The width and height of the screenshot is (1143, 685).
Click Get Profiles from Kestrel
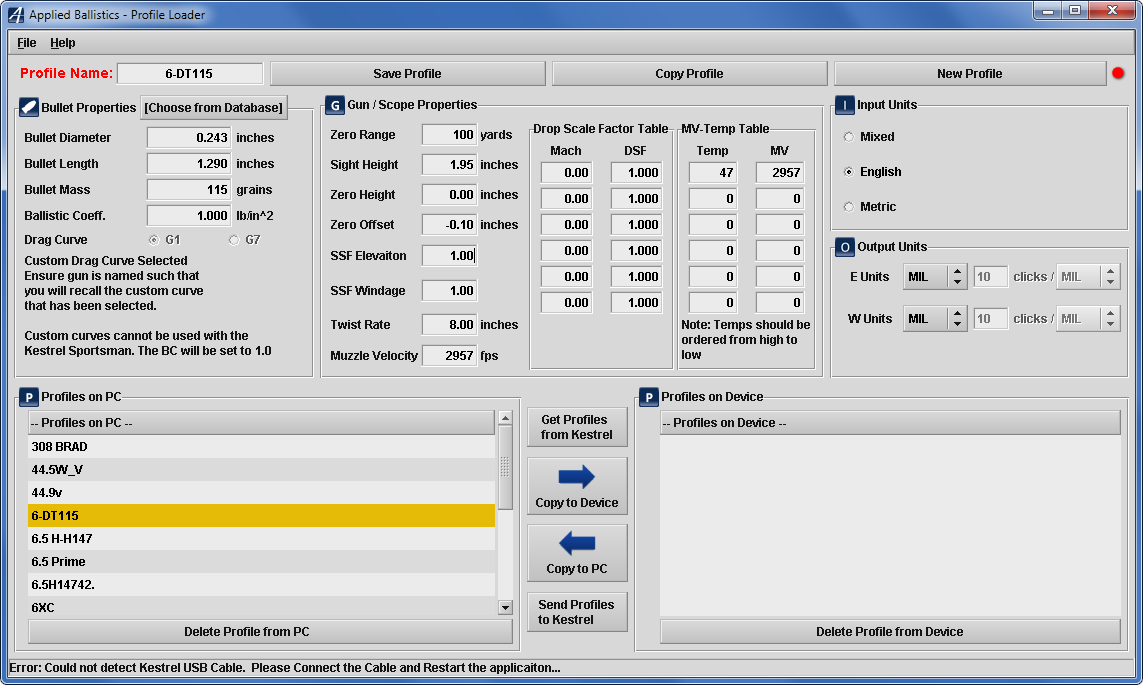(x=577, y=427)
